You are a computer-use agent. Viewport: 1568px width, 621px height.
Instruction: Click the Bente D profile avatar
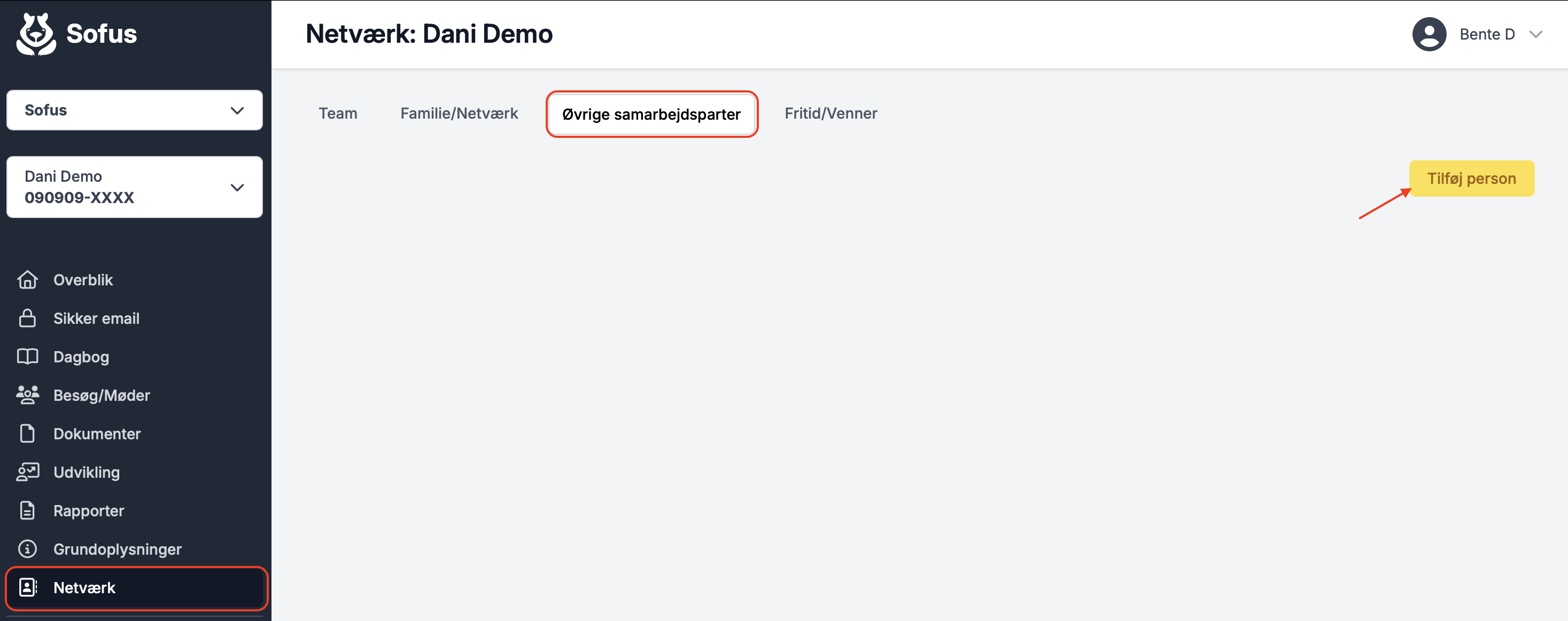[x=1429, y=34]
